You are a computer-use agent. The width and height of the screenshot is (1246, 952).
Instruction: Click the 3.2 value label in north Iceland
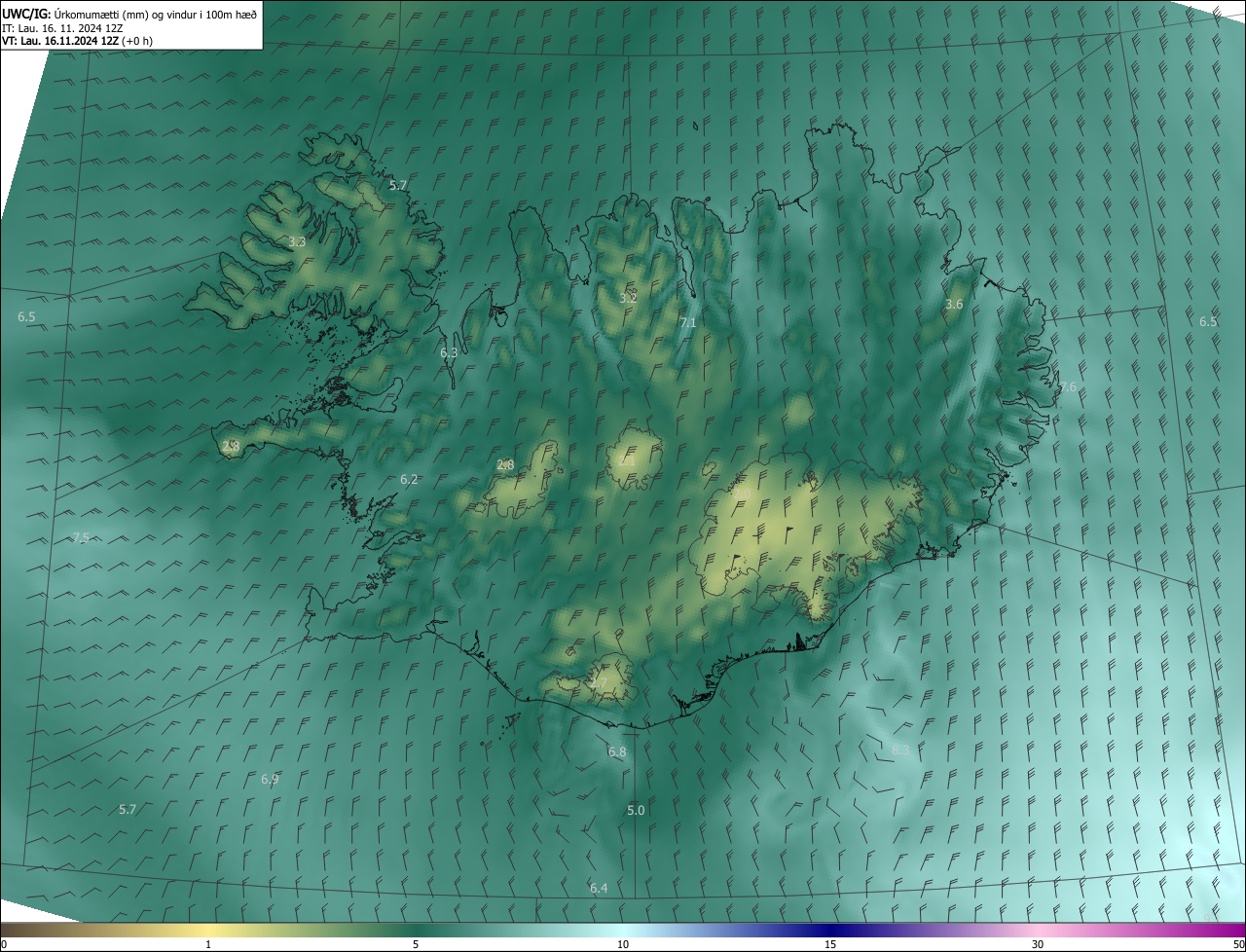coord(628,298)
